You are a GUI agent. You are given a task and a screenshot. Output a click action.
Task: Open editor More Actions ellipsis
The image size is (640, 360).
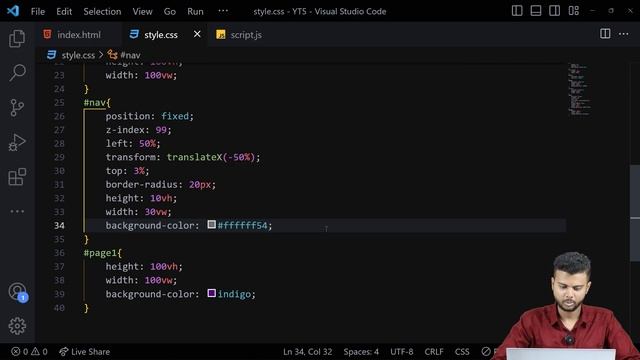(x=624, y=34)
